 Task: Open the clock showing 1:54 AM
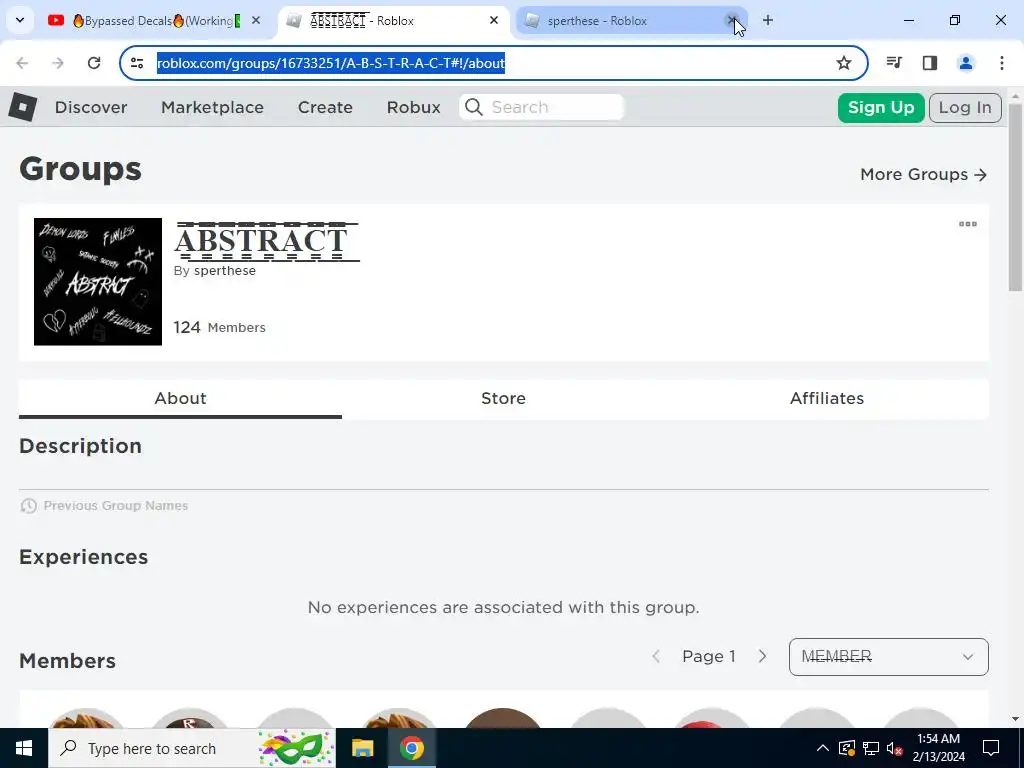(938, 748)
